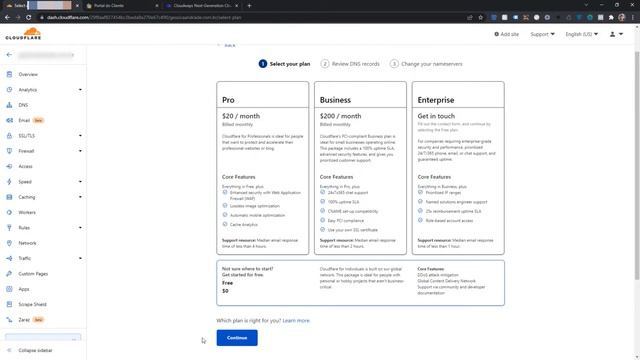Click the Cloudflare logo
Viewport: 640px width, 360px height.
click(23, 33)
